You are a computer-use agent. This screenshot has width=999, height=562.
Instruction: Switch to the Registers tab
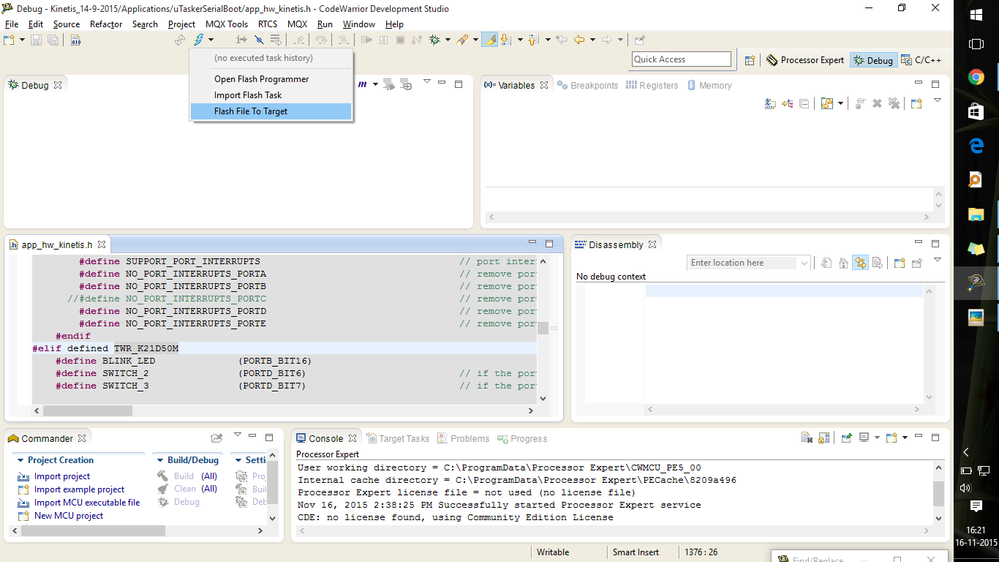[x=652, y=85]
